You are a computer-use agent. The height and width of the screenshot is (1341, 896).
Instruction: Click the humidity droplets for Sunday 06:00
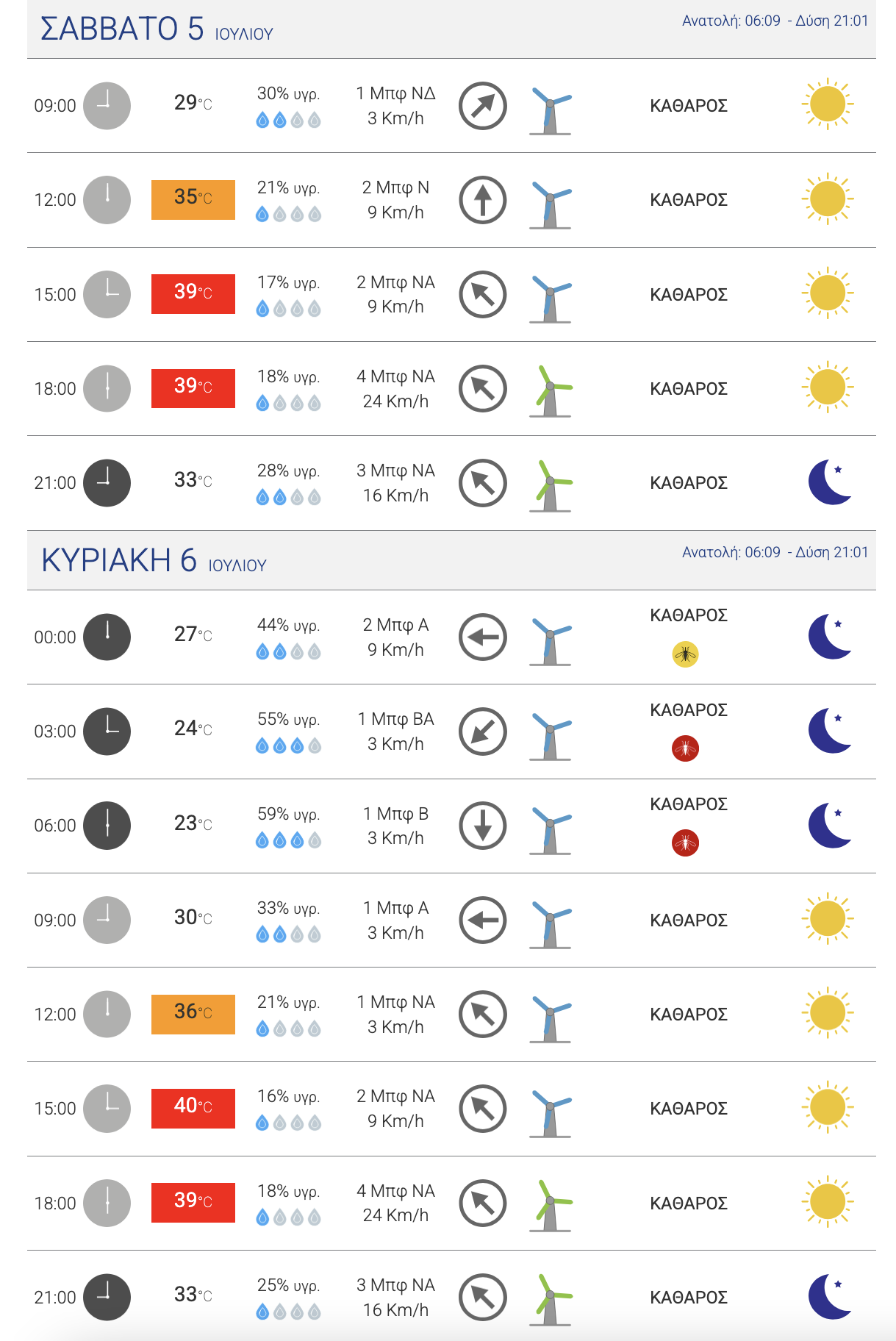click(x=288, y=840)
